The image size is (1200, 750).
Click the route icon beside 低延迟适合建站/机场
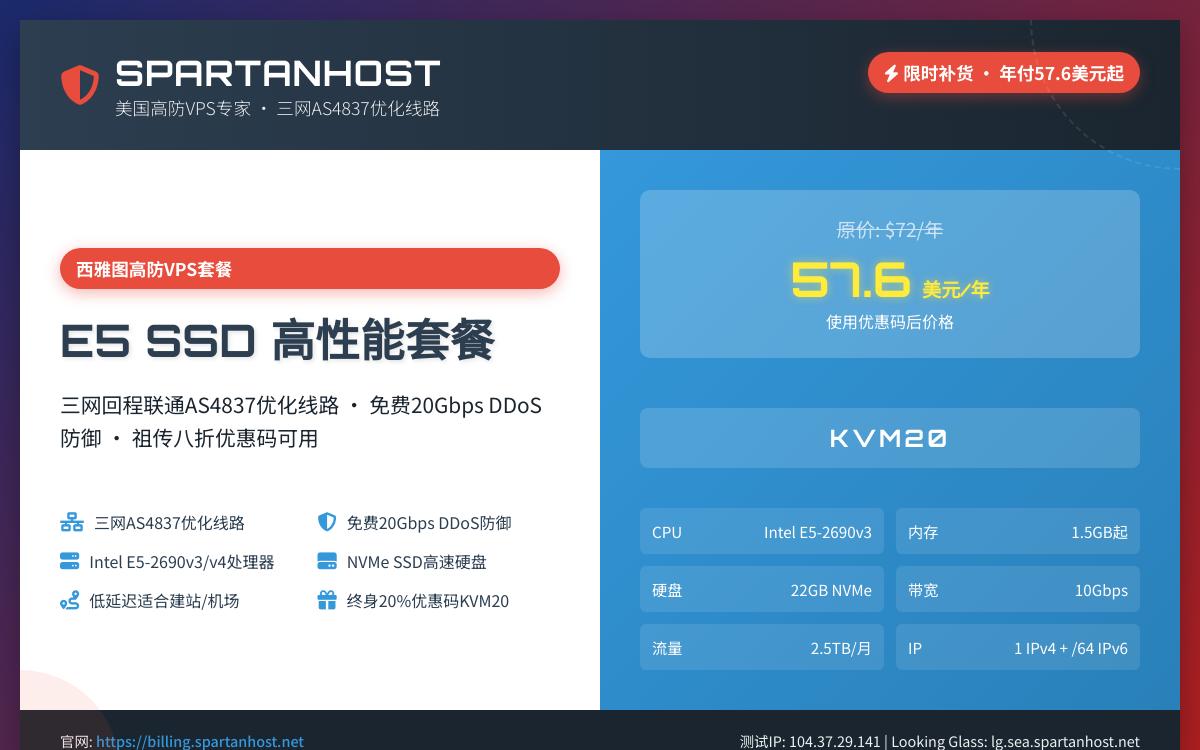click(x=69, y=600)
